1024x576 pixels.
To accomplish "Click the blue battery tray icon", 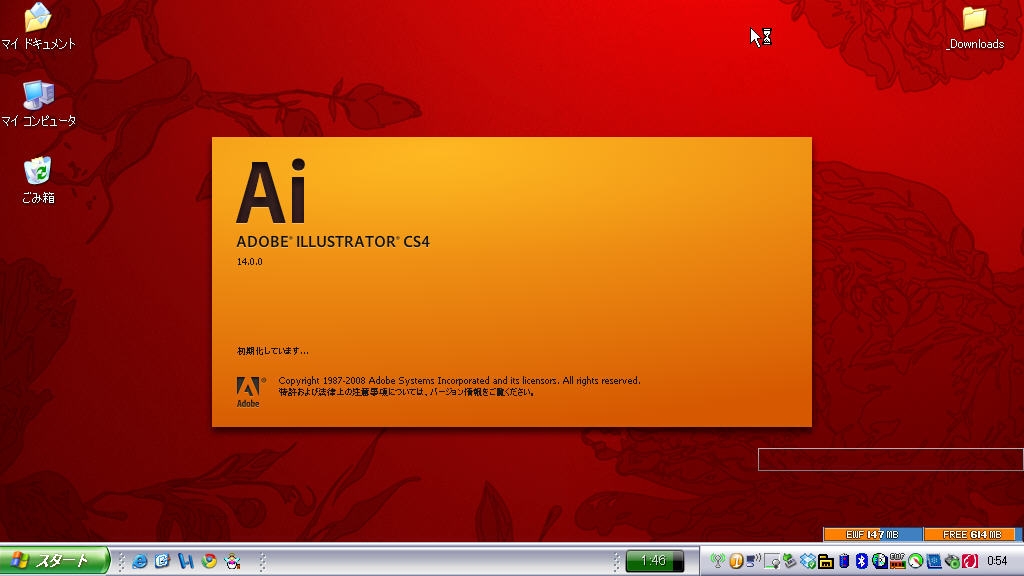I will point(844,561).
